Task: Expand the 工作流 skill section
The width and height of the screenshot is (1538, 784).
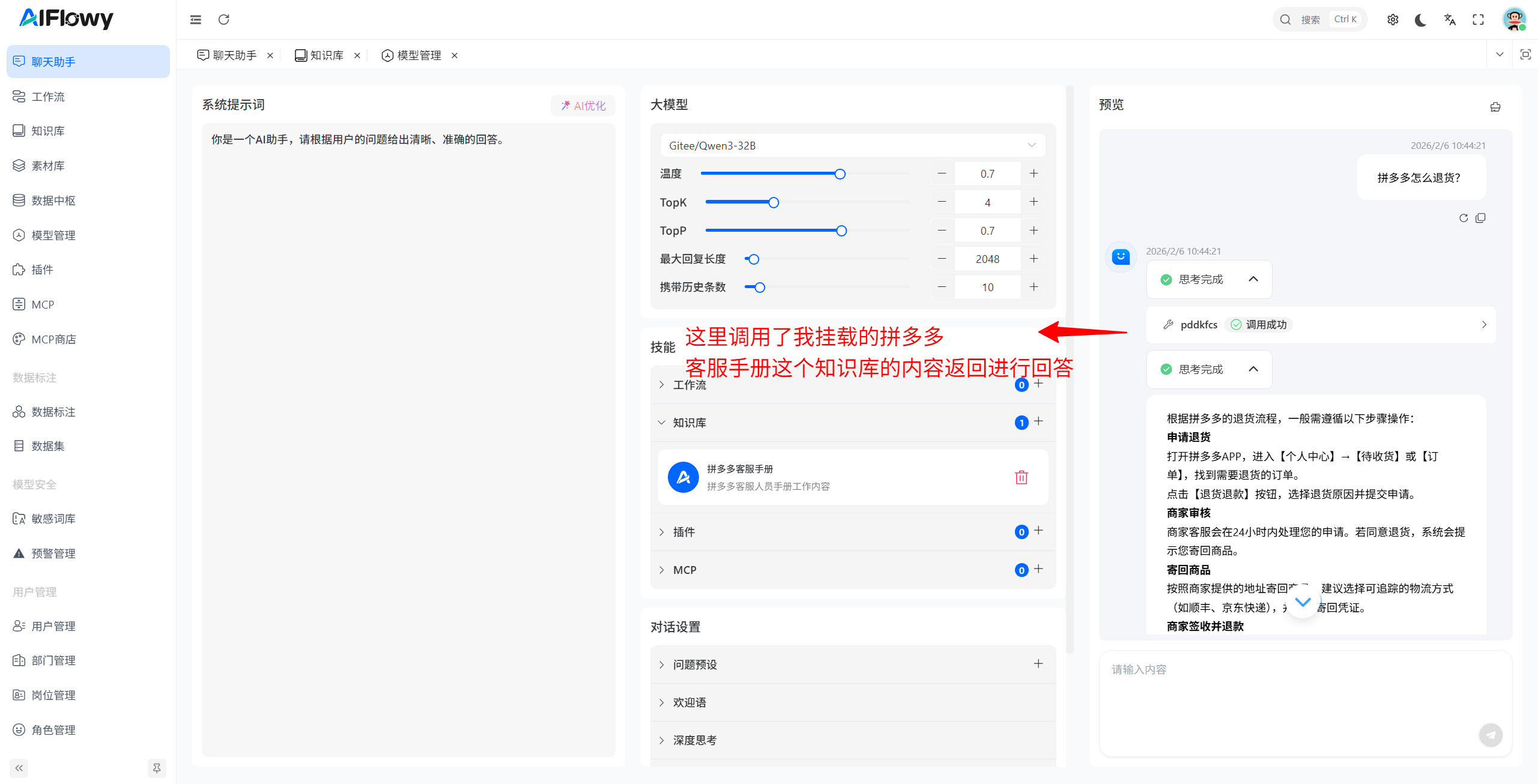Action: (x=689, y=385)
